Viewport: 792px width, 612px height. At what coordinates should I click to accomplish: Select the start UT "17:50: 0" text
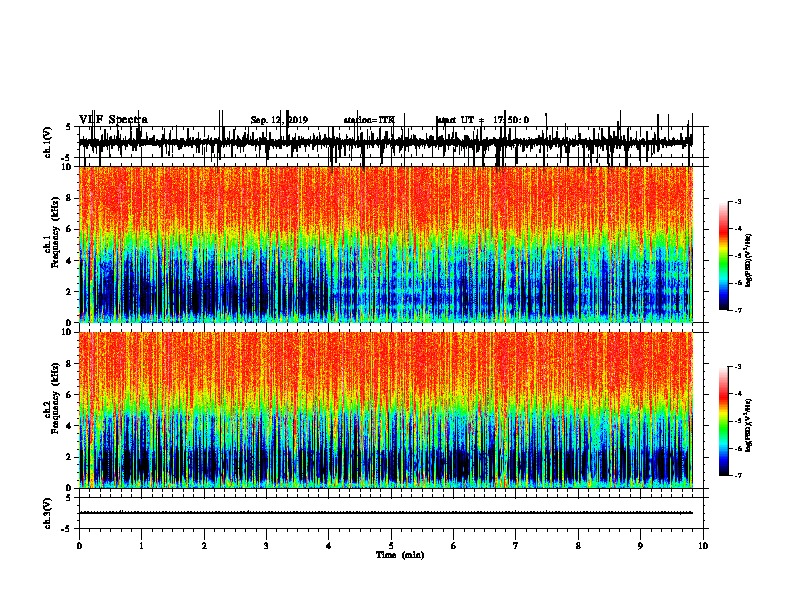(511, 120)
